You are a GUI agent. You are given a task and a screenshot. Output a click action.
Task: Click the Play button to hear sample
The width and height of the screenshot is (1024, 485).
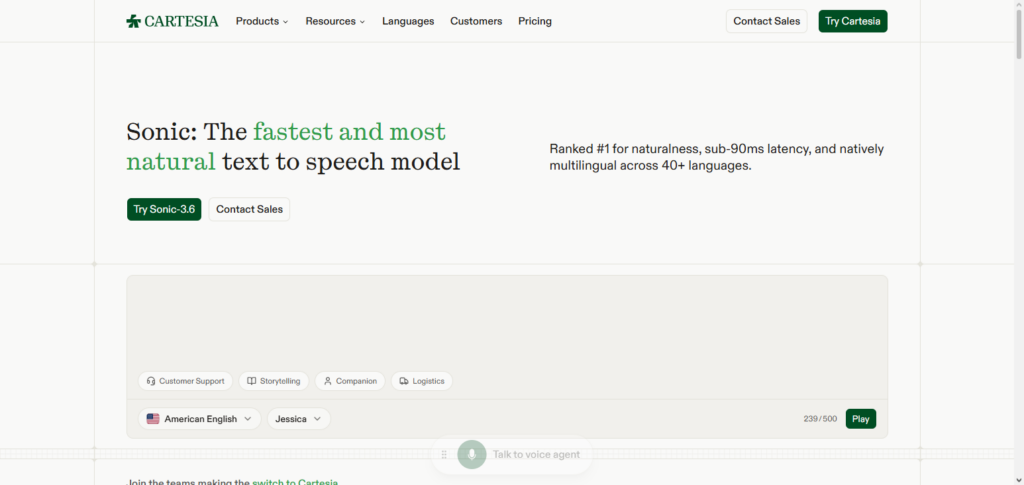tap(861, 419)
